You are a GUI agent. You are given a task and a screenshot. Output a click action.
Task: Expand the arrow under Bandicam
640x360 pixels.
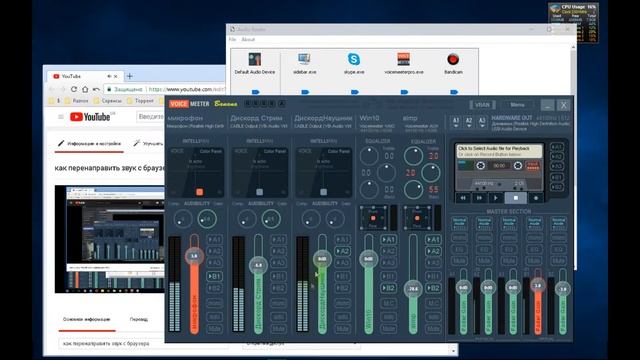454,92
